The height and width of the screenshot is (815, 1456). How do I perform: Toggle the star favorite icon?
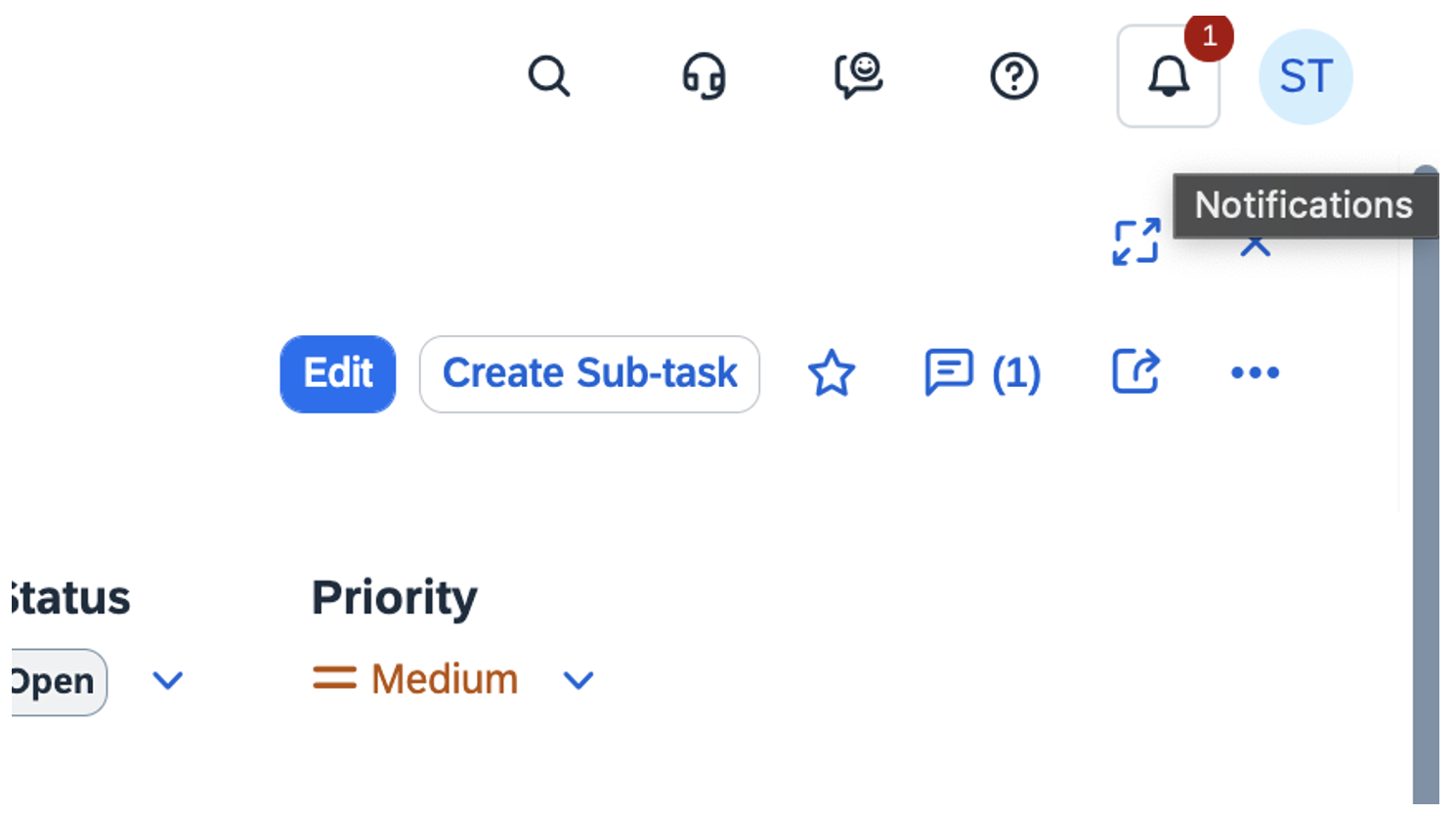click(x=832, y=373)
